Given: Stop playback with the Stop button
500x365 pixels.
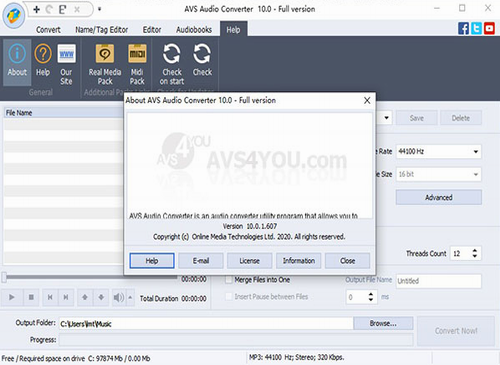Looking at the screenshot, I should click(31, 297).
